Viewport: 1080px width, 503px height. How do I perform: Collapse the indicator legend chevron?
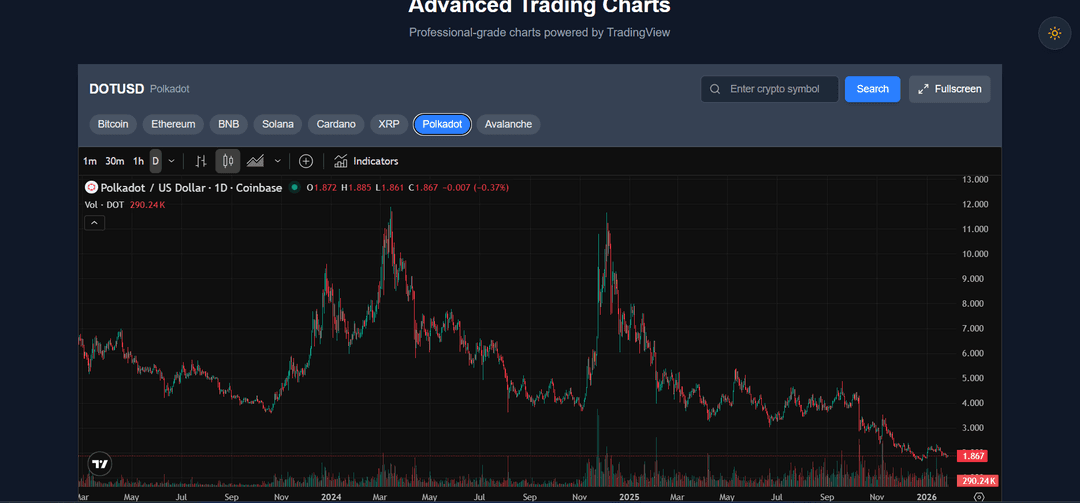pos(94,223)
